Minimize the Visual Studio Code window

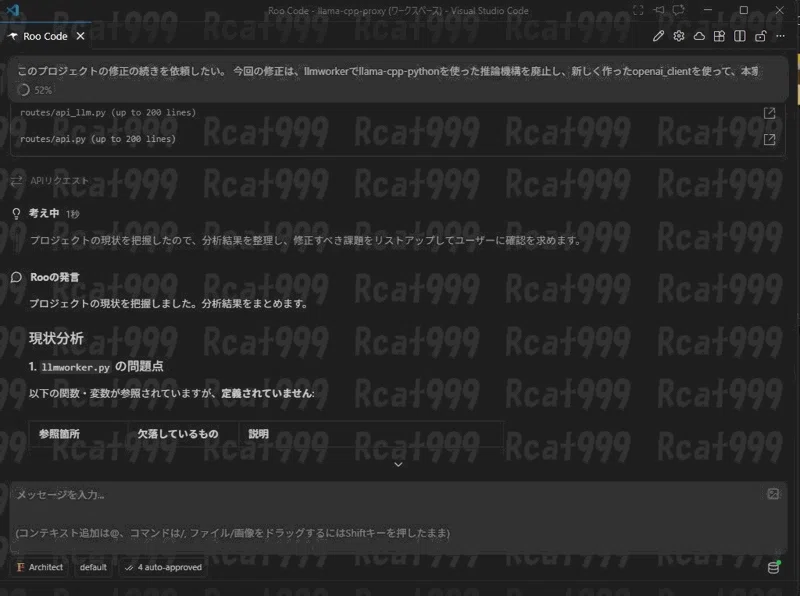click(x=708, y=10)
